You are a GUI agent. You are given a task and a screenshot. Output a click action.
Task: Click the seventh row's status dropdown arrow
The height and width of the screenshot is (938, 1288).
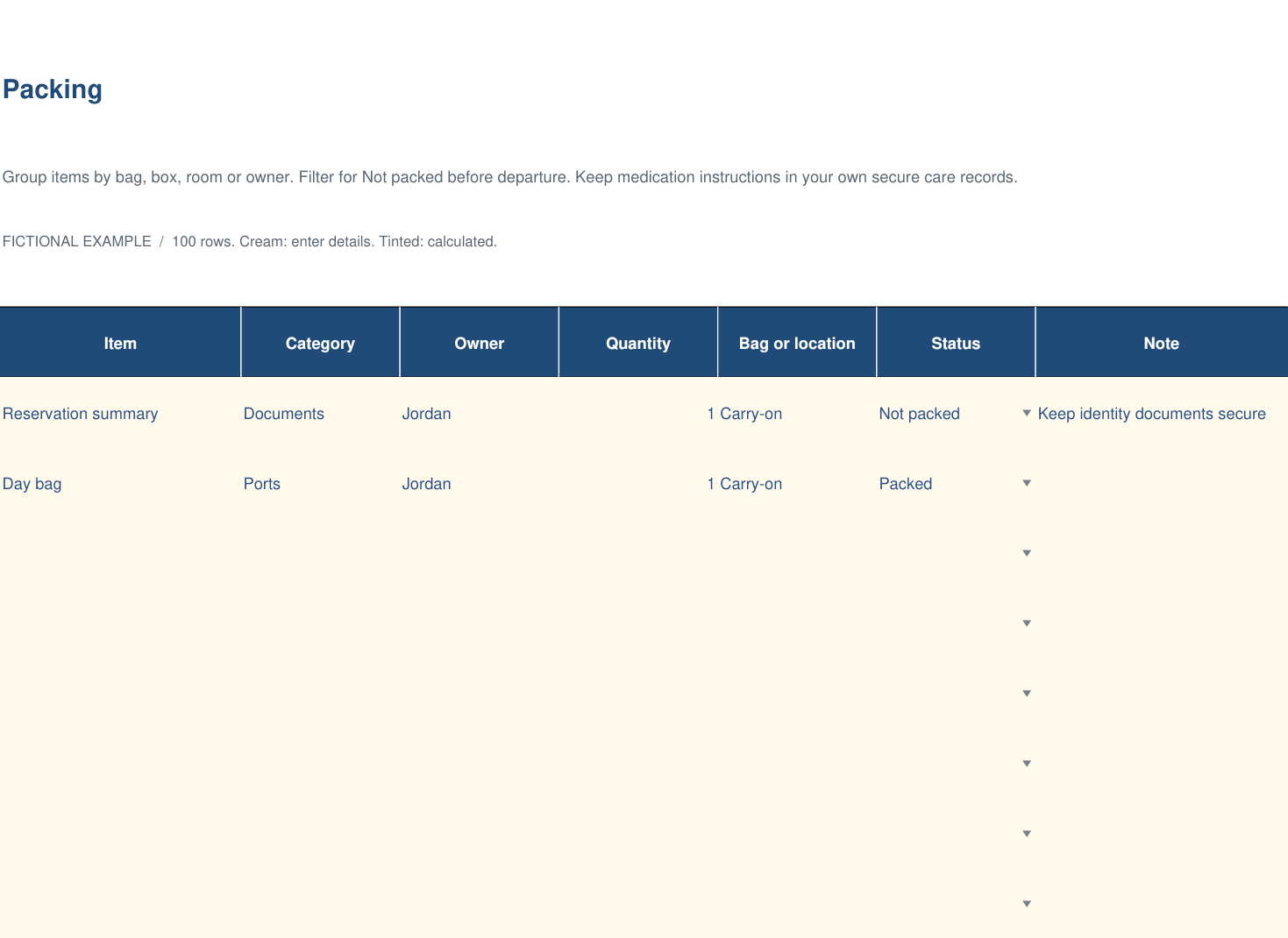pyautogui.click(x=1027, y=834)
